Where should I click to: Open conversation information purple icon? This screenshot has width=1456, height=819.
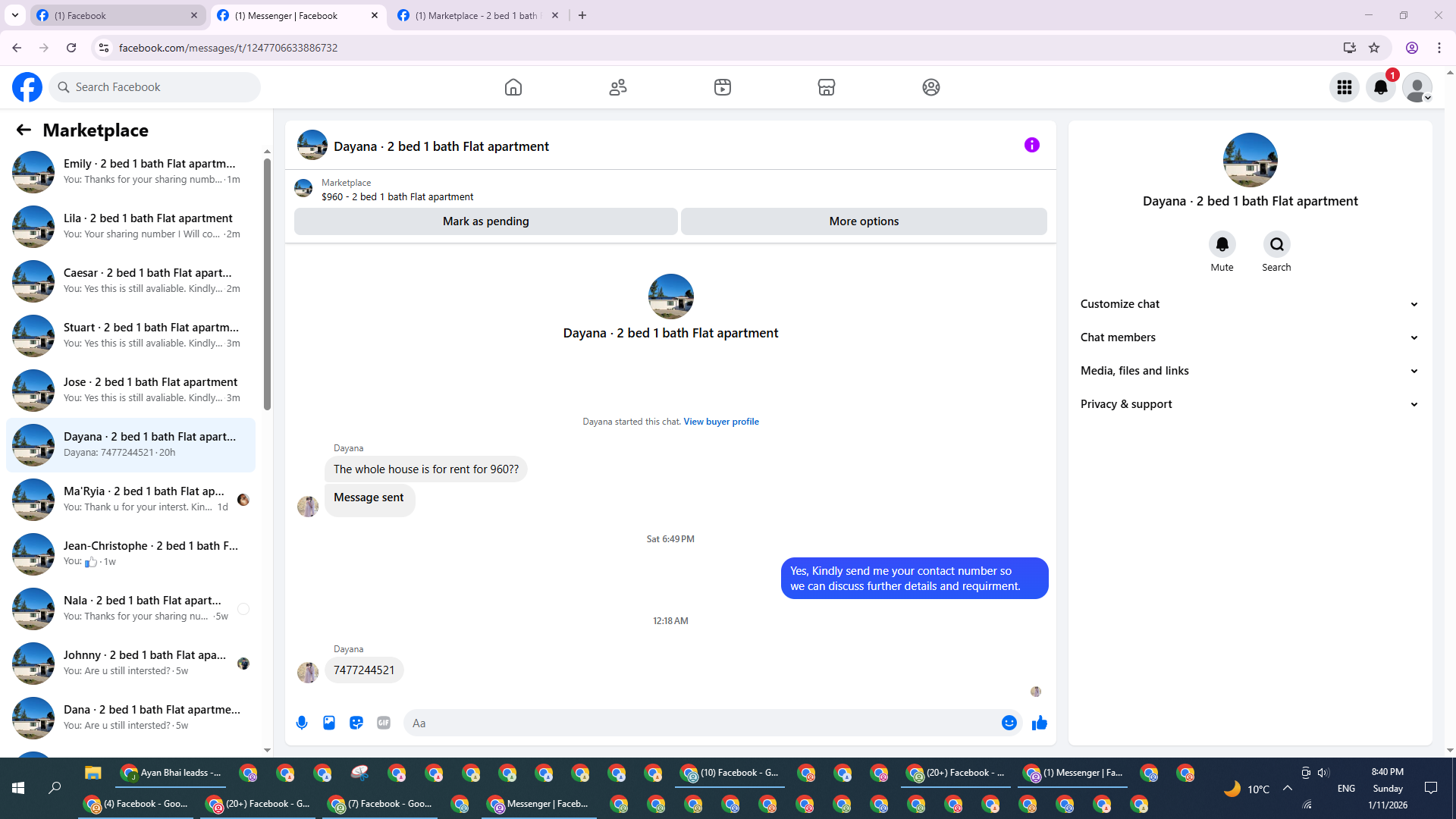pyautogui.click(x=1032, y=145)
